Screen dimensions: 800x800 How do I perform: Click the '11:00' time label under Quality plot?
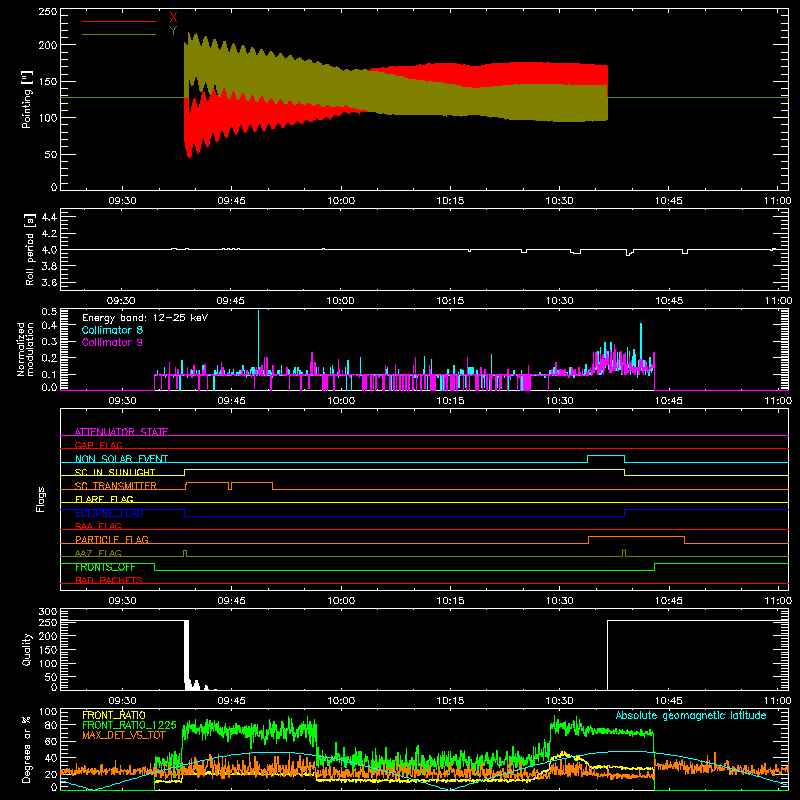[x=778, y=701]
